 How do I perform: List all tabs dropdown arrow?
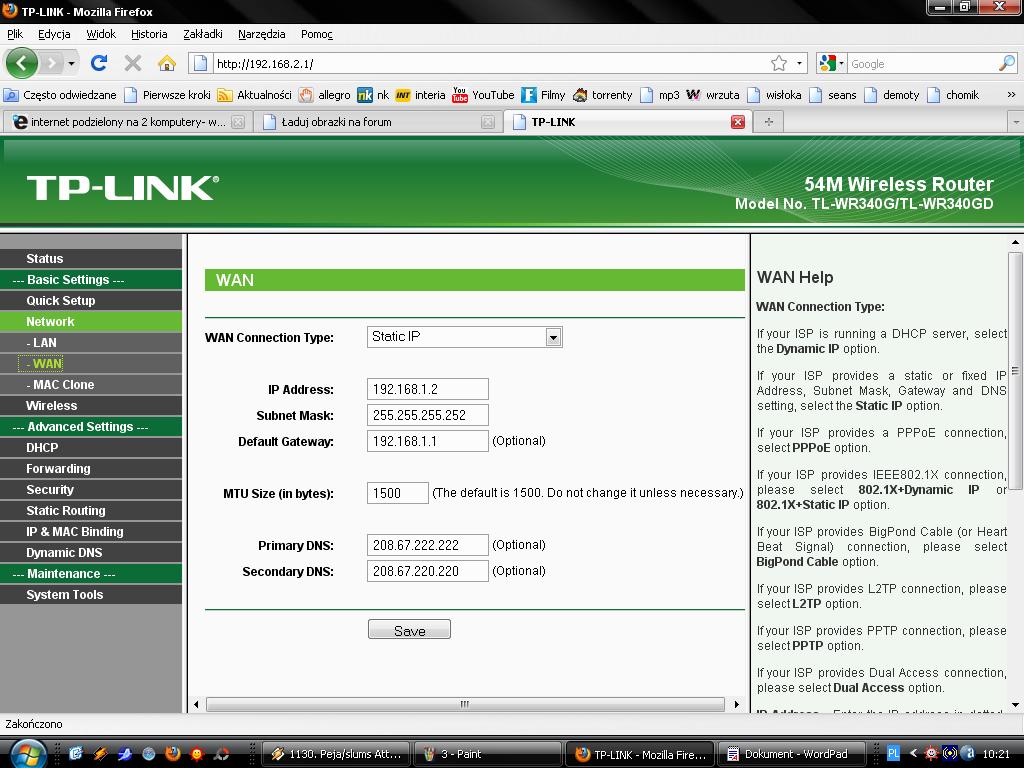1016,122
